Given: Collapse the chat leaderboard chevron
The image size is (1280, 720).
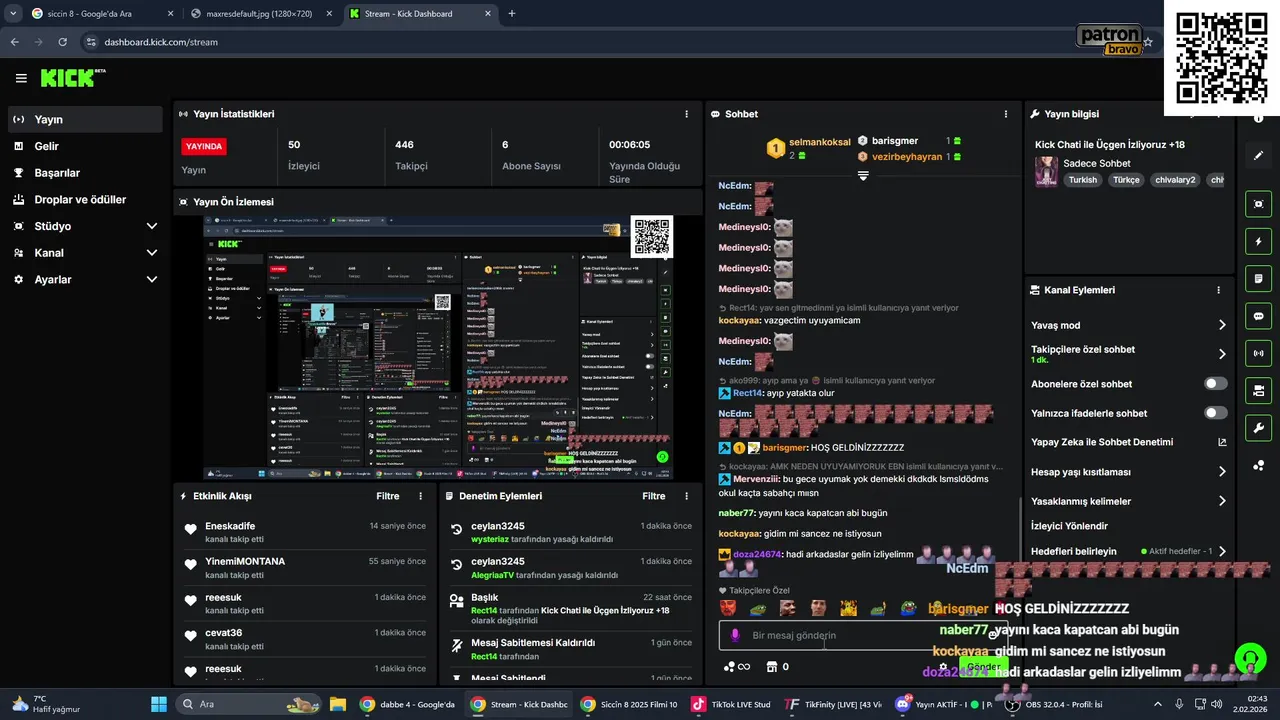Looking at the screenshot, I should pyautogui.click(x=863, y=176).
